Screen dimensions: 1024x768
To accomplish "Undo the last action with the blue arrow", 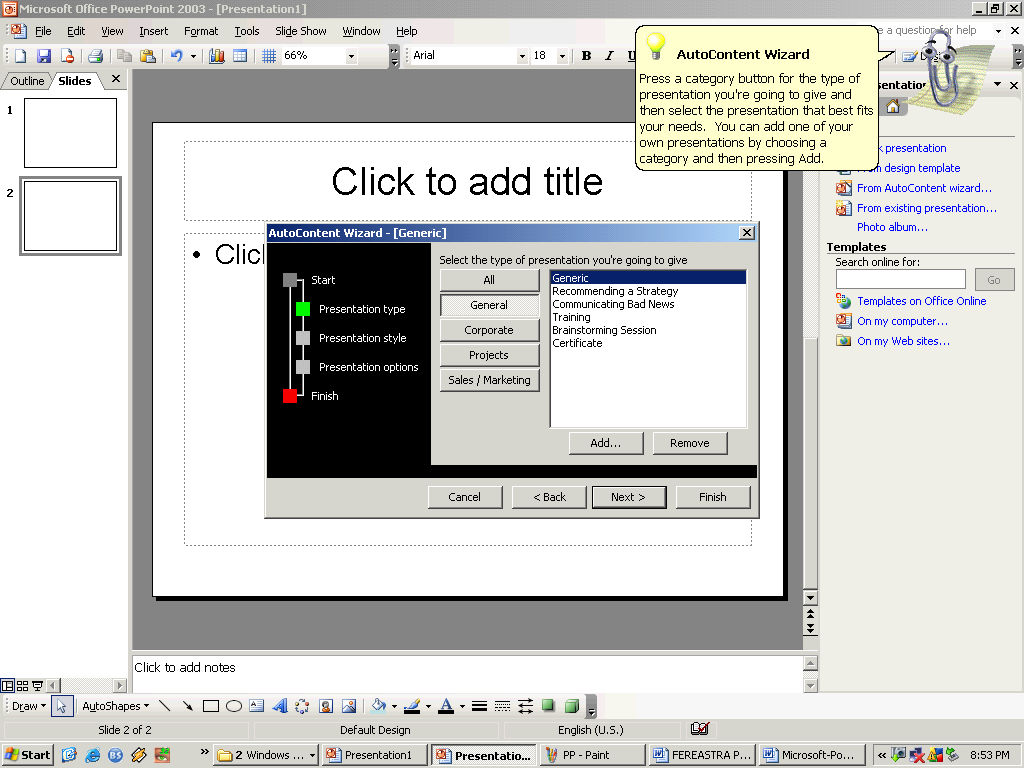I will click(176, 56).
